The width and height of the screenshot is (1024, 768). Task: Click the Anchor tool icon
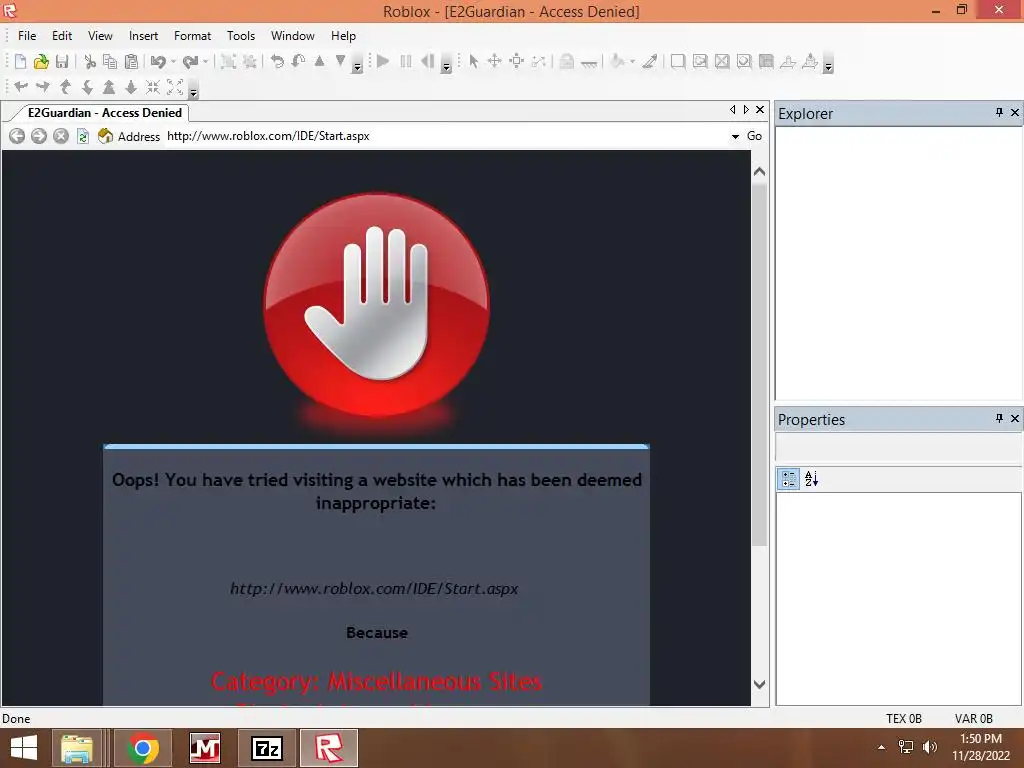pos(588,63)
